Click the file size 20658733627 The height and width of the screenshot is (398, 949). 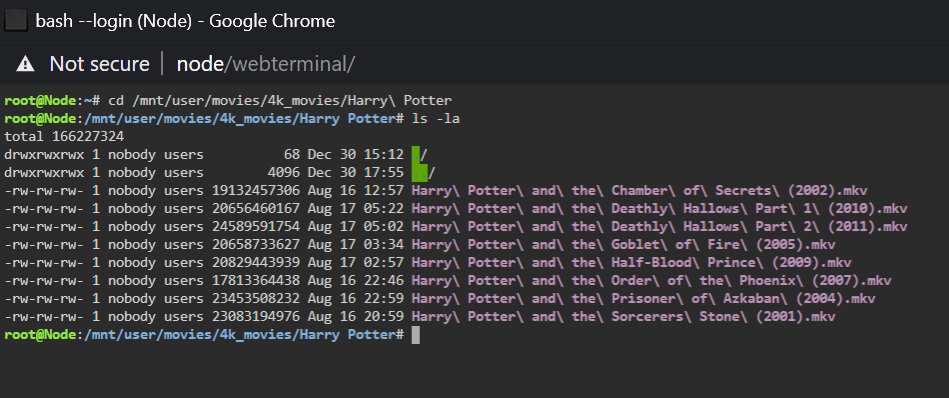[255, 245]
